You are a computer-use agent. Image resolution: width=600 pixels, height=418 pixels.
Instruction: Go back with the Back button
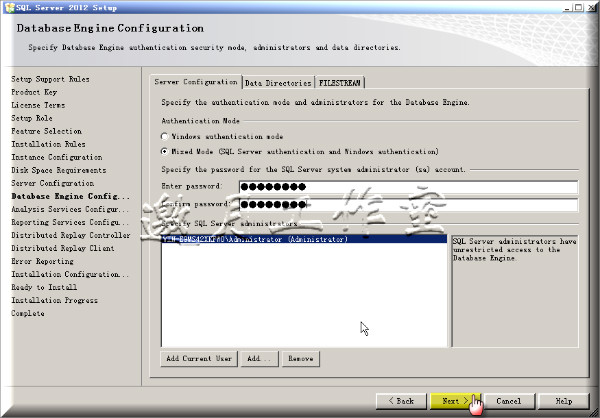401,401
